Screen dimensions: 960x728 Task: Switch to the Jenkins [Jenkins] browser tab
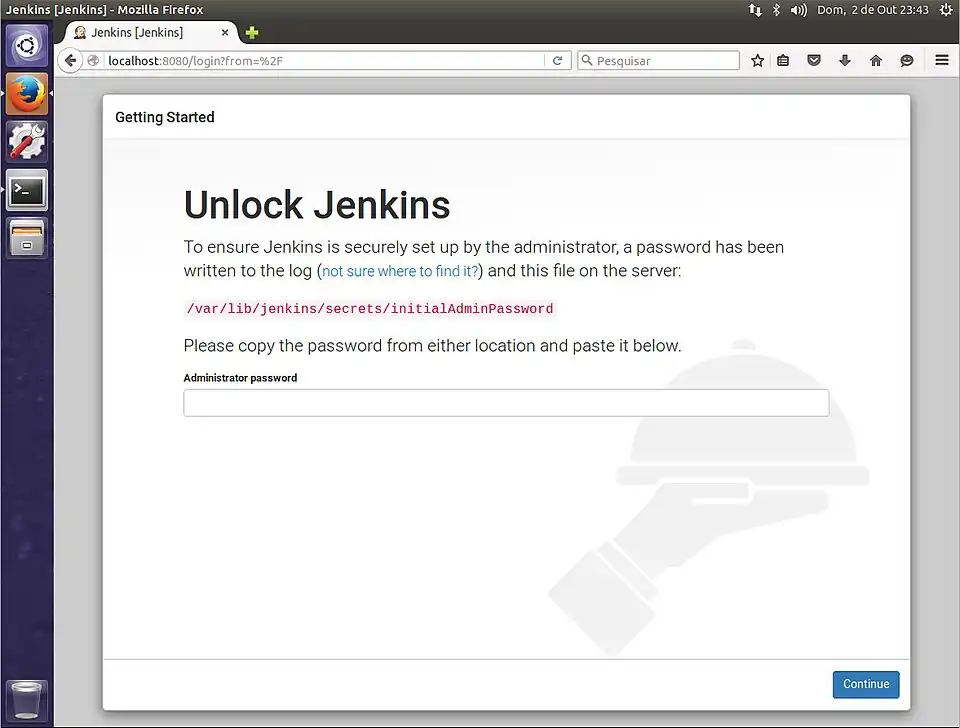[x=140, y=31]
